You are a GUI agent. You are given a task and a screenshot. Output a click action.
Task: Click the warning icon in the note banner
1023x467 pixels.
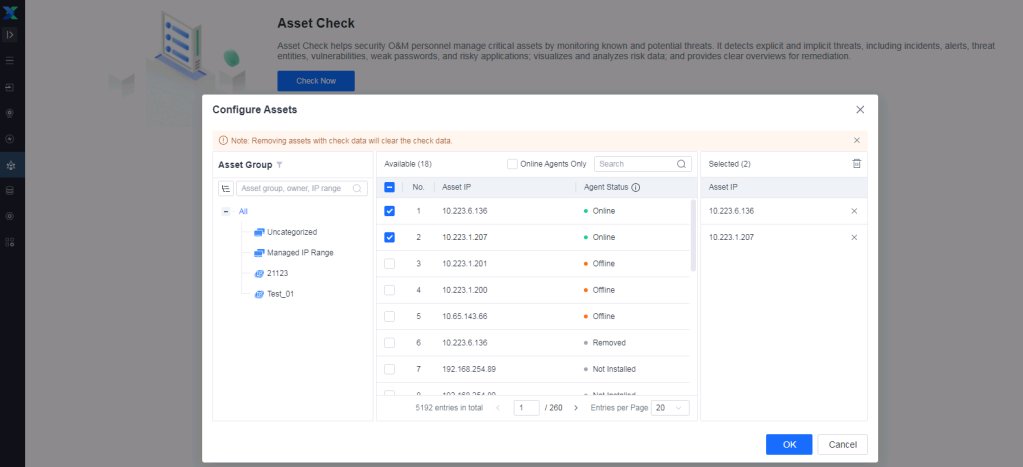223,140
